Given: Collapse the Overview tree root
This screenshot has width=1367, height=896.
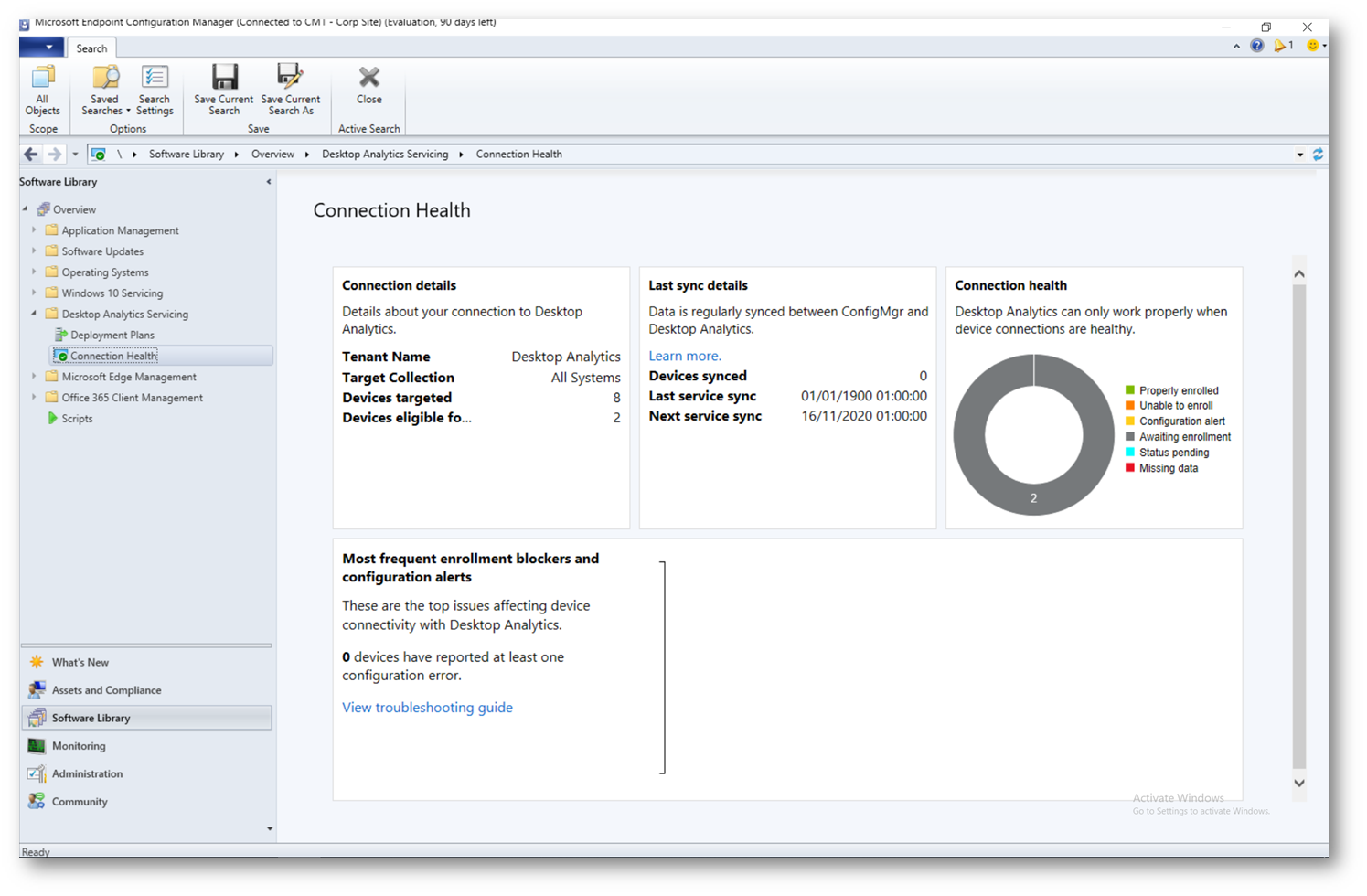Looking at the screenshot, I should click(26, 209).
